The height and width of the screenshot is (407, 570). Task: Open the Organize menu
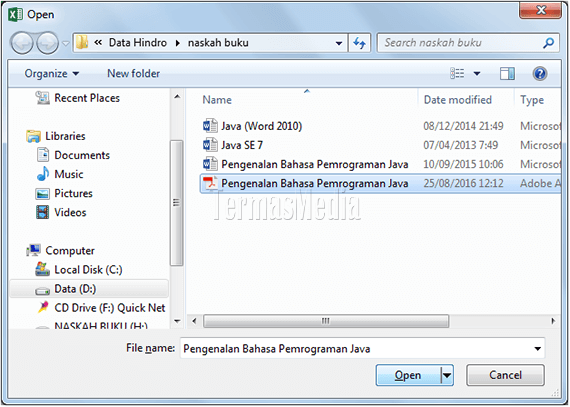coord(52,74)
